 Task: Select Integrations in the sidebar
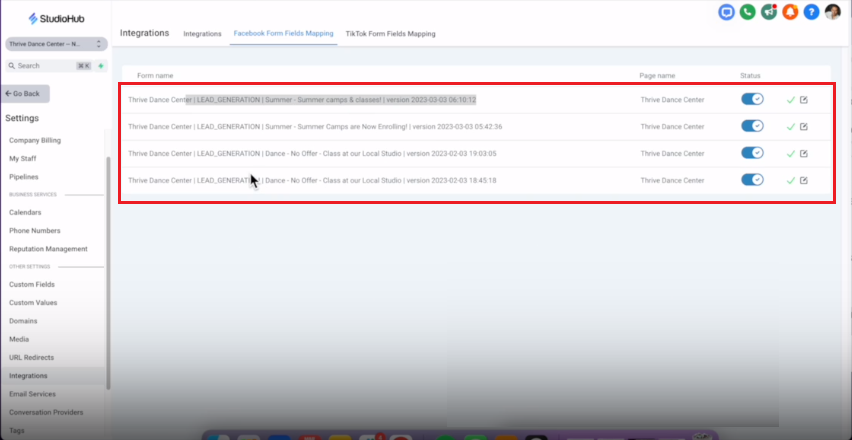point(28,376)
